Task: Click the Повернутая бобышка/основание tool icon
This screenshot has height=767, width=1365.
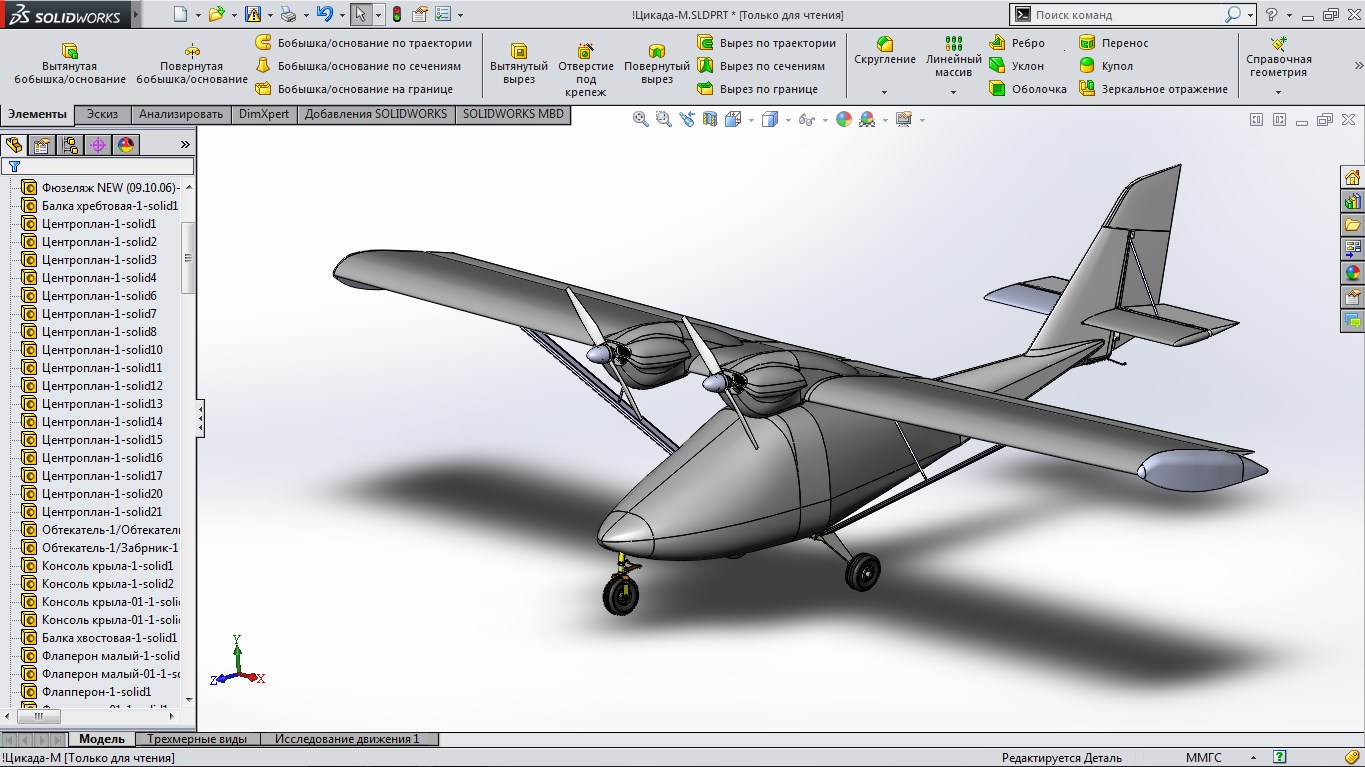Action: click(192, 51)
